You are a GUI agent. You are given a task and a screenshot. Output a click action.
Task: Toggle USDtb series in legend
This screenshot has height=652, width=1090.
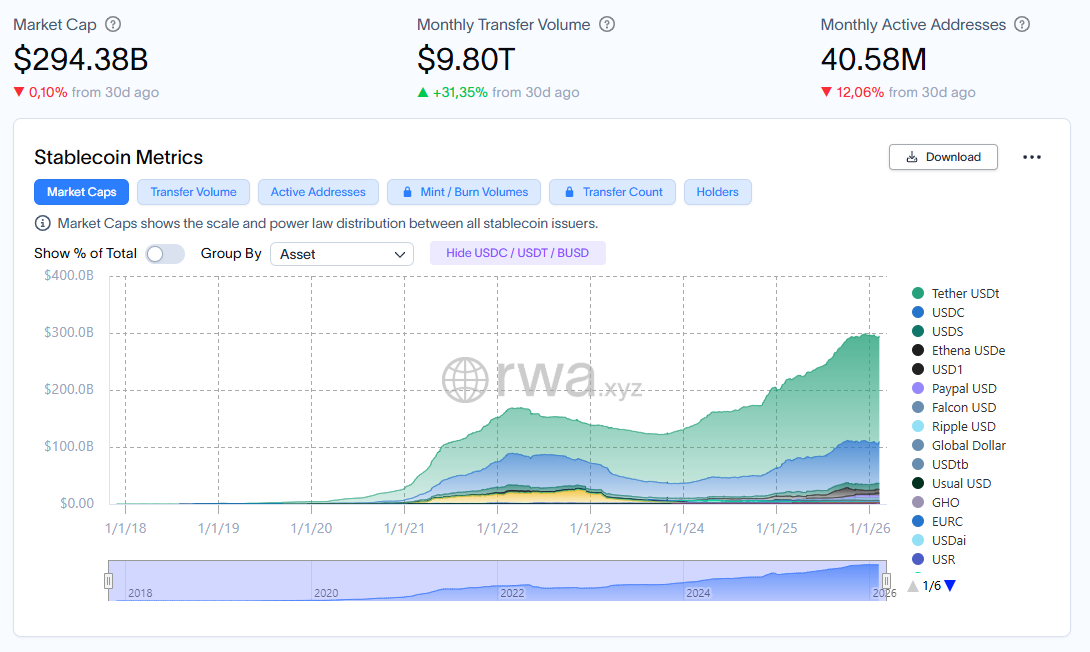940,464
